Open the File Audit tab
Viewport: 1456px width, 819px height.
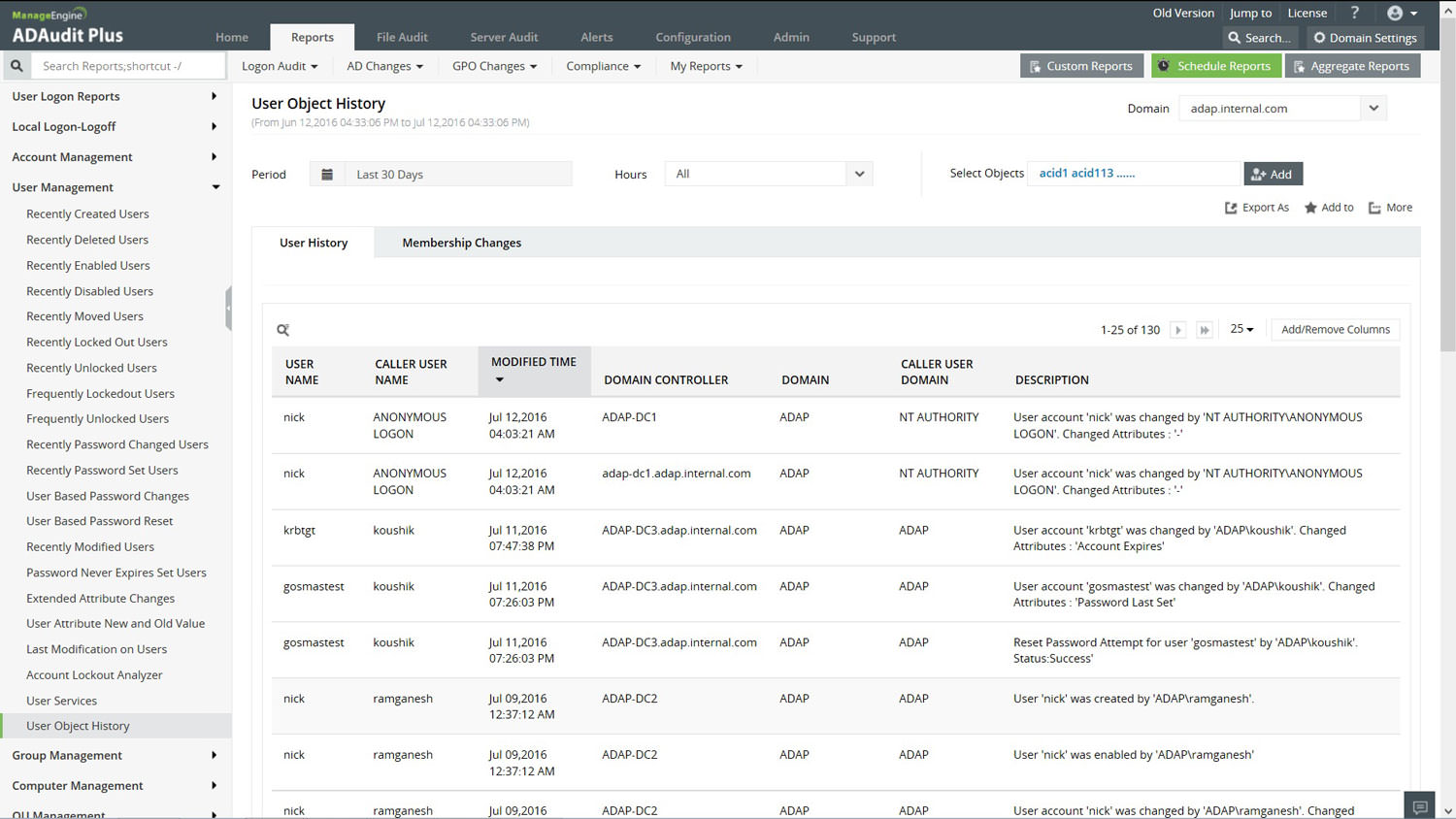click(402, 37)
